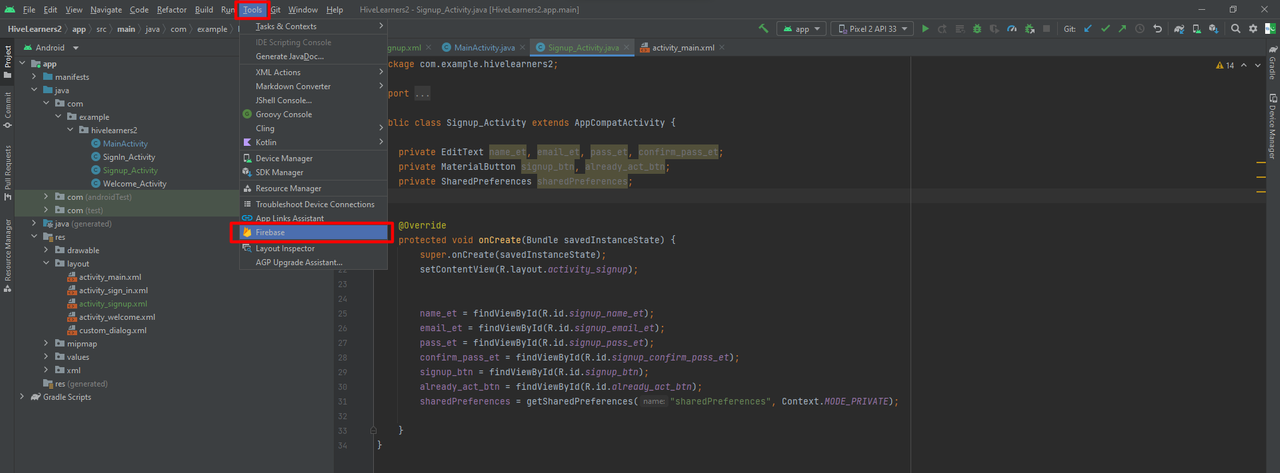
Task: Click the onCreate method name in code
Action: coord(500,240)
